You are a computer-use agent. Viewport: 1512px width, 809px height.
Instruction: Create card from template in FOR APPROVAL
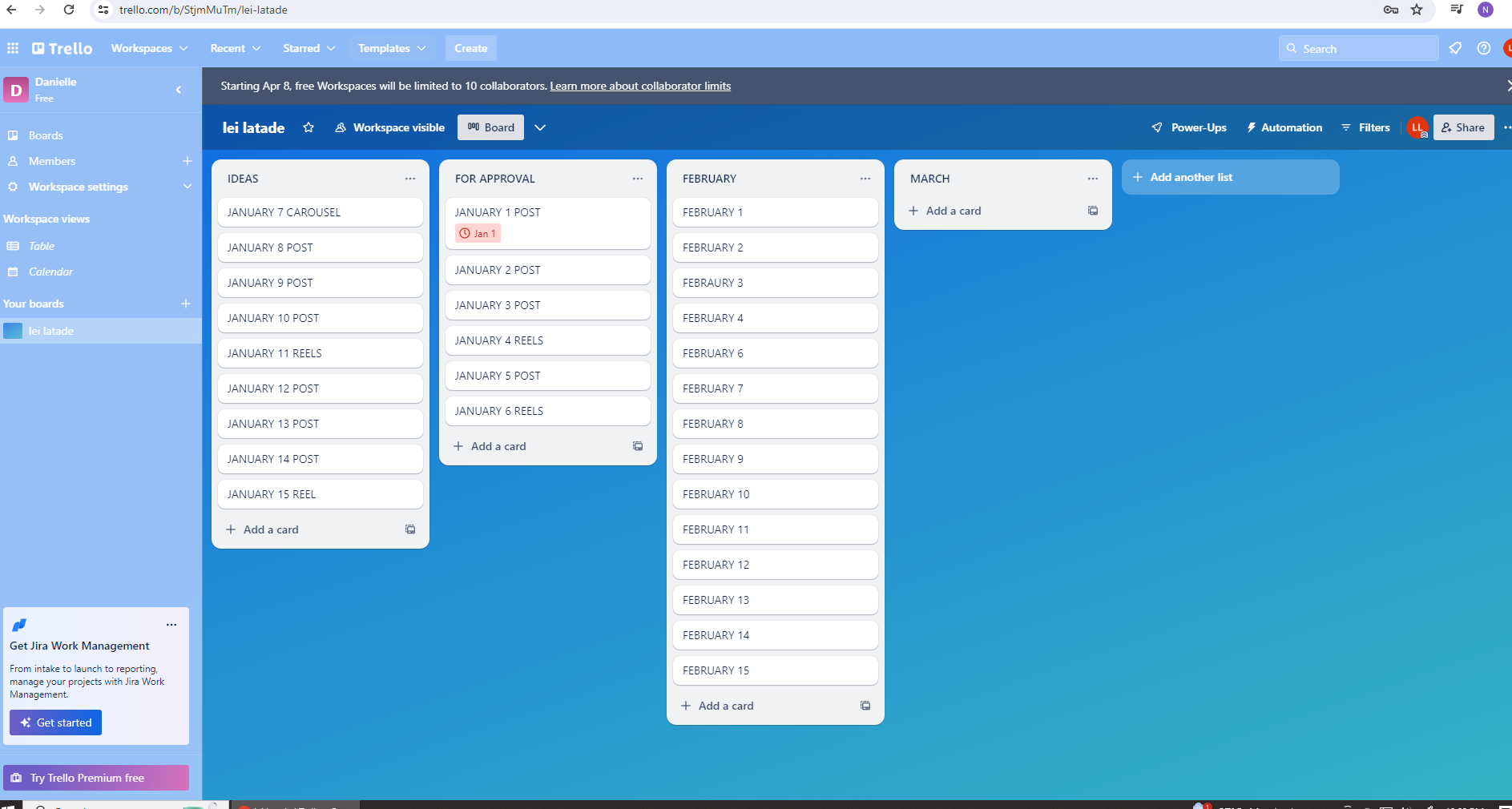pyautogui.click(x=638, y=446)
